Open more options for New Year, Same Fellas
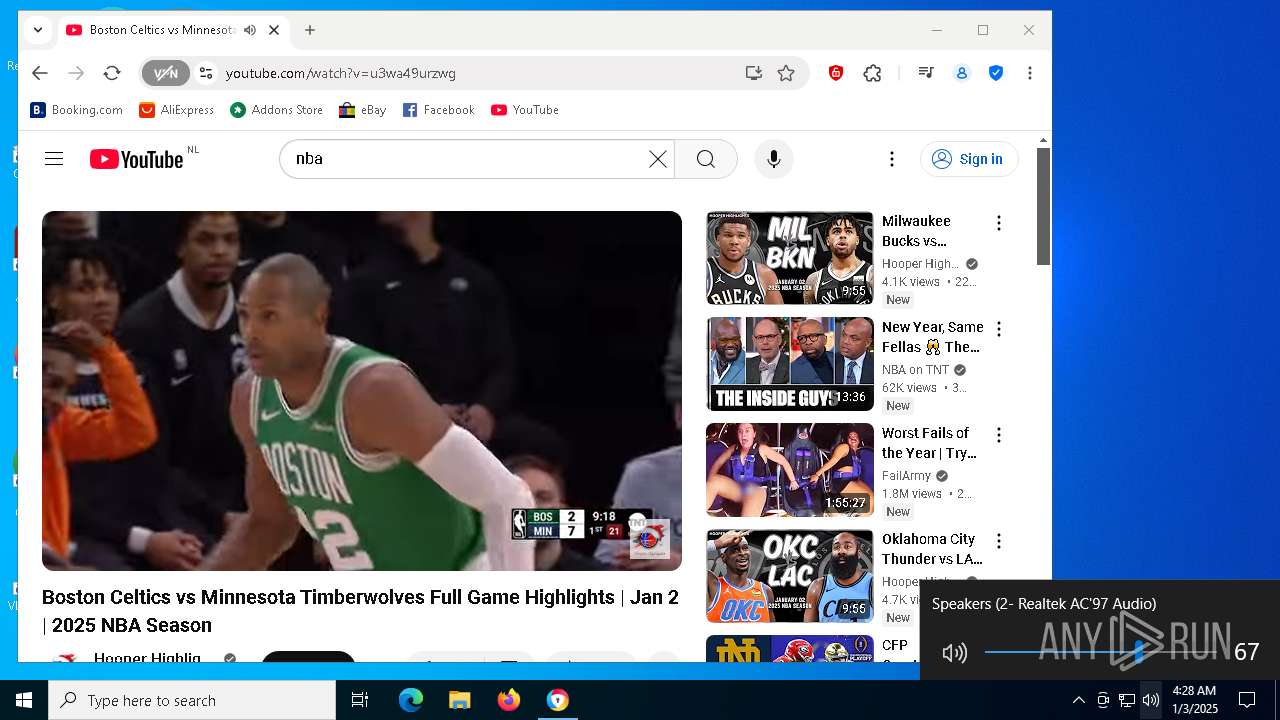 [x=998, y=329]
